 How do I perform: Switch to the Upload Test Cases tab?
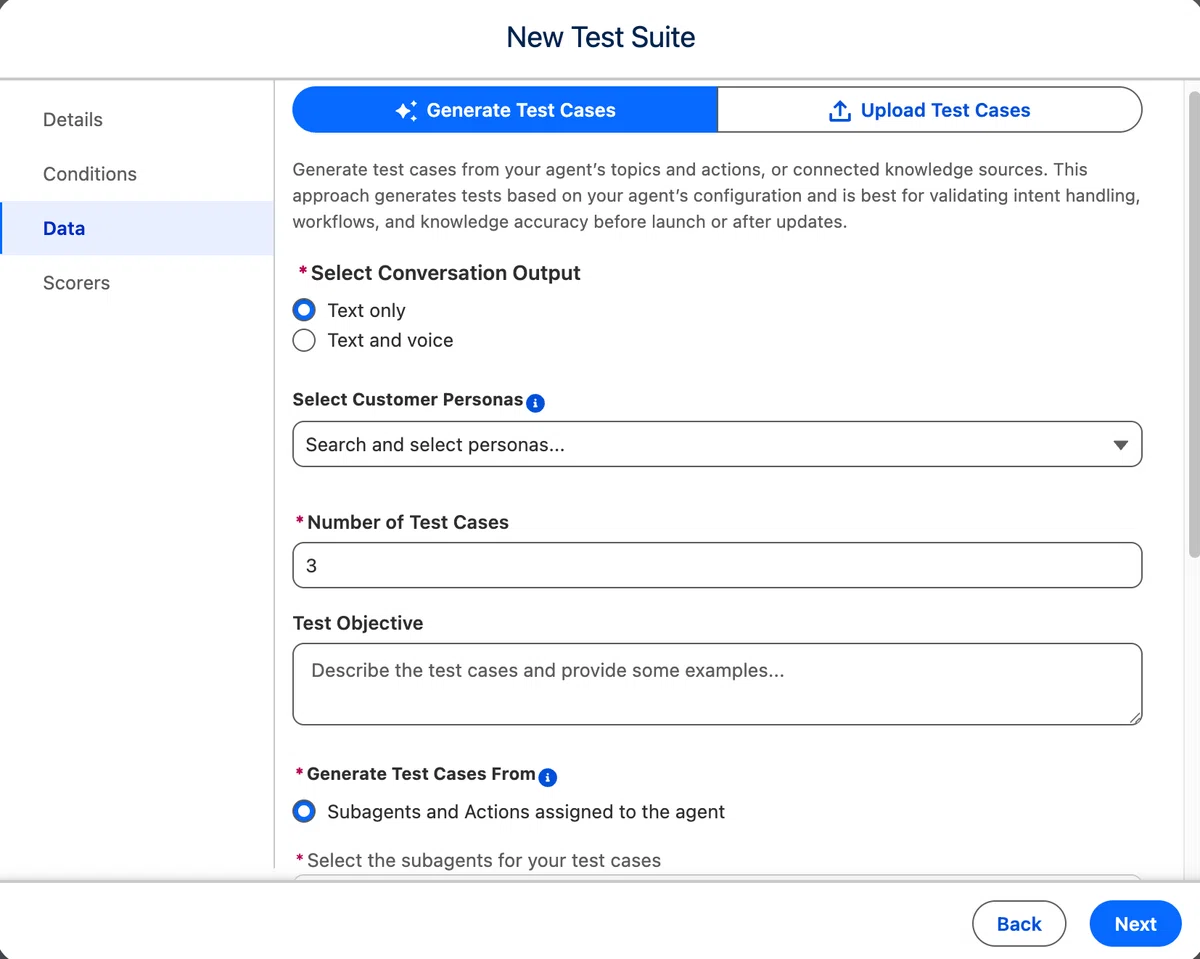click(930, 110)
